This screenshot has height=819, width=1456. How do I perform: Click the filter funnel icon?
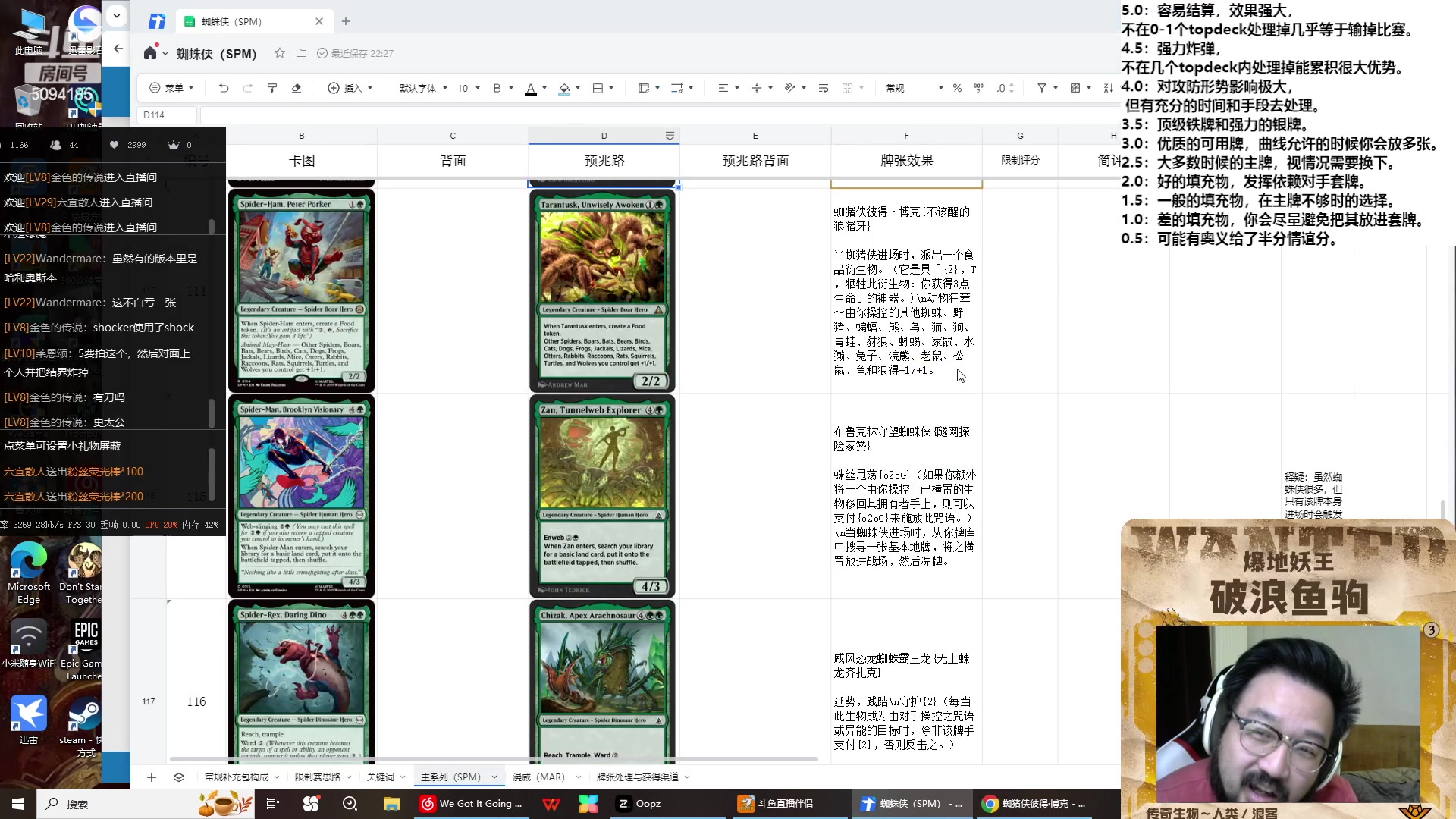point(1042,88)
